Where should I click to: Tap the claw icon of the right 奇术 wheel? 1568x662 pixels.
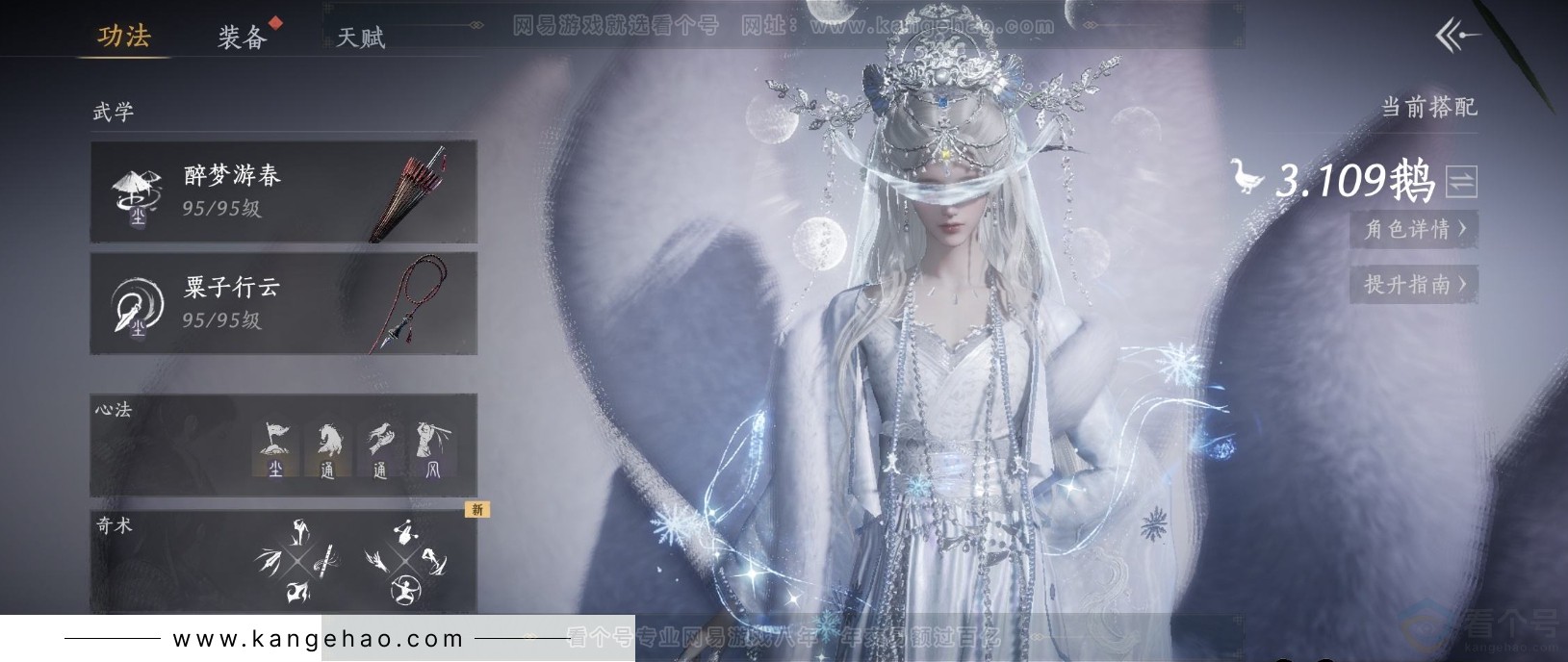pyautogui.click(x=376, y=559)
